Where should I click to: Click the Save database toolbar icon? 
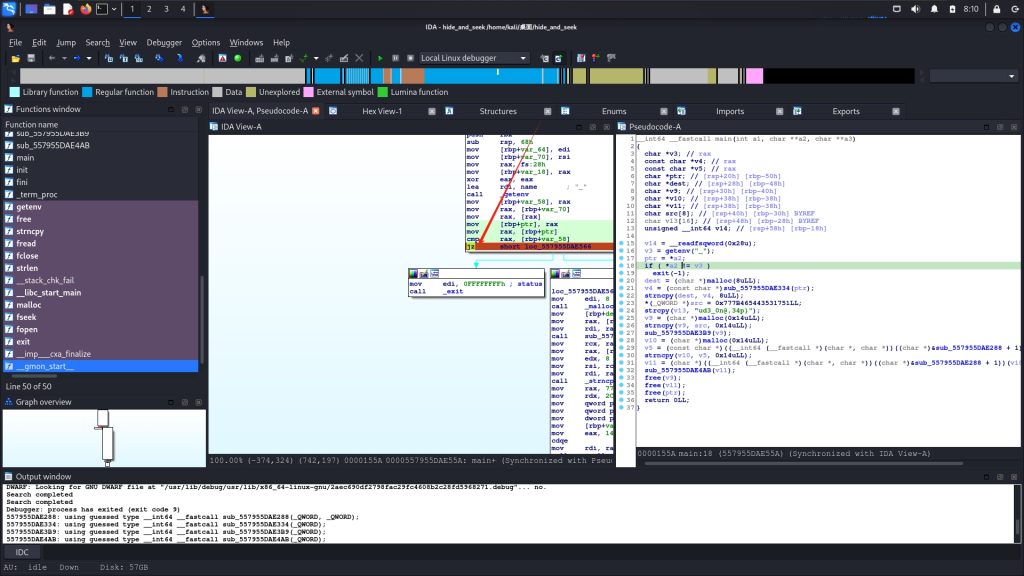point(31,58)
